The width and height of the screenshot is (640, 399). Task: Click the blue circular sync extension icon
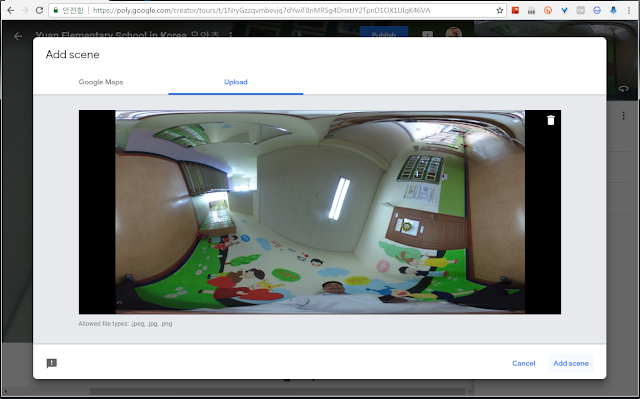coord(597,10)
